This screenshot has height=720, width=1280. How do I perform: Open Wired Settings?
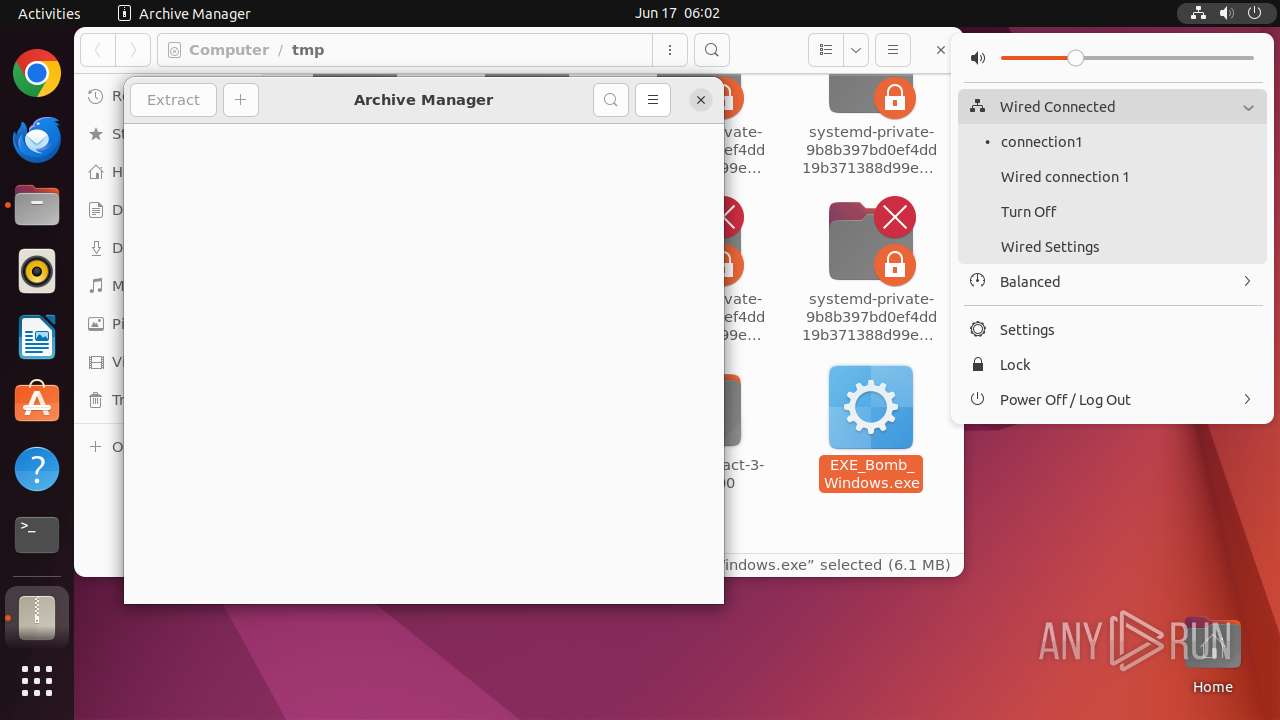pos(1112,247)
